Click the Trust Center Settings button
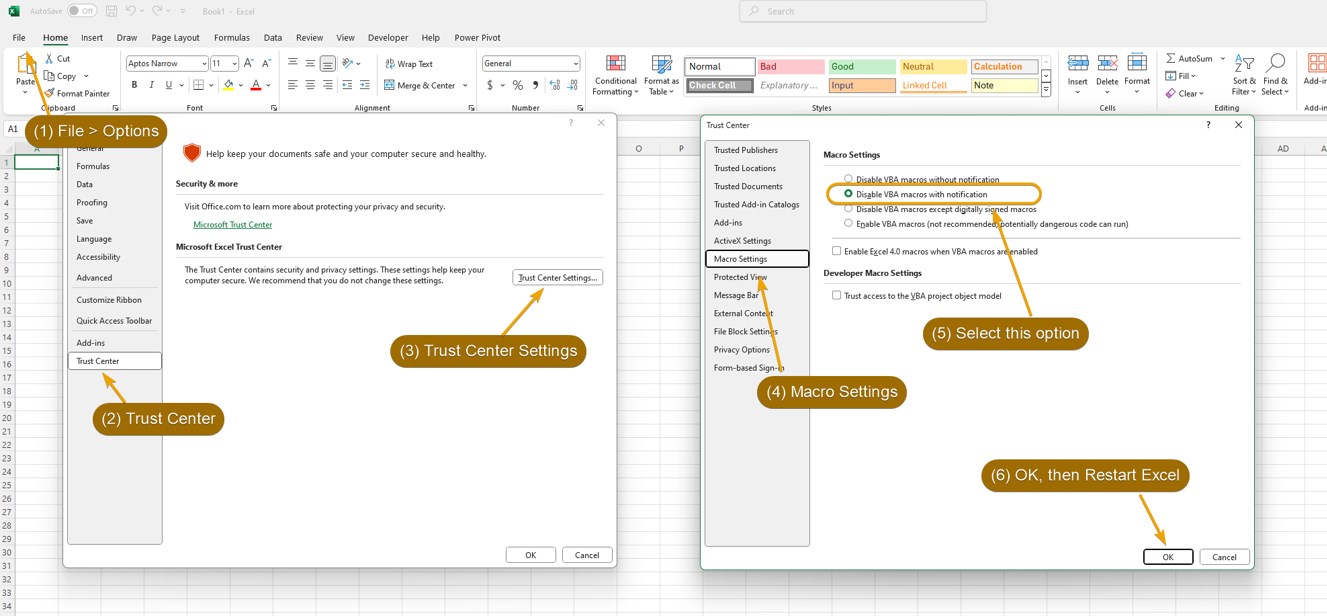This screenshot has height=616, width=1327. pos(557,277)
